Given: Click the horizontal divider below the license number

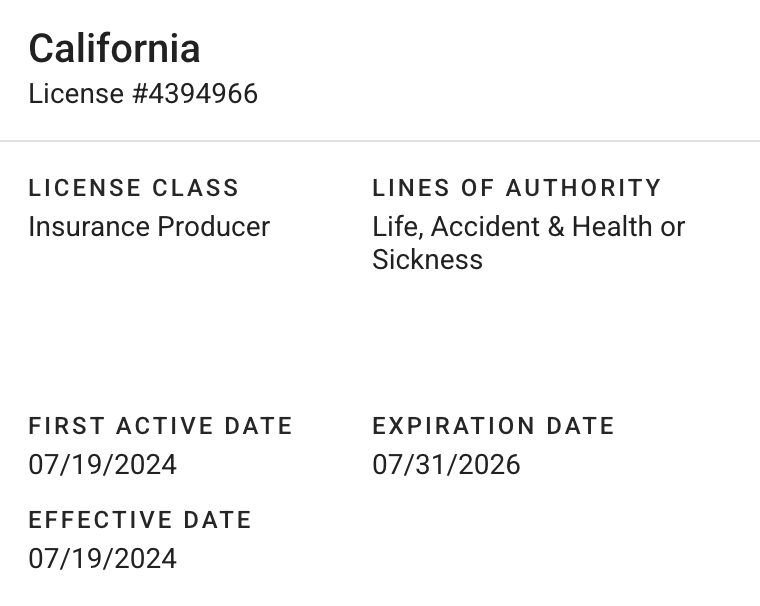Looking at the screenshot, I should (380, 141).
